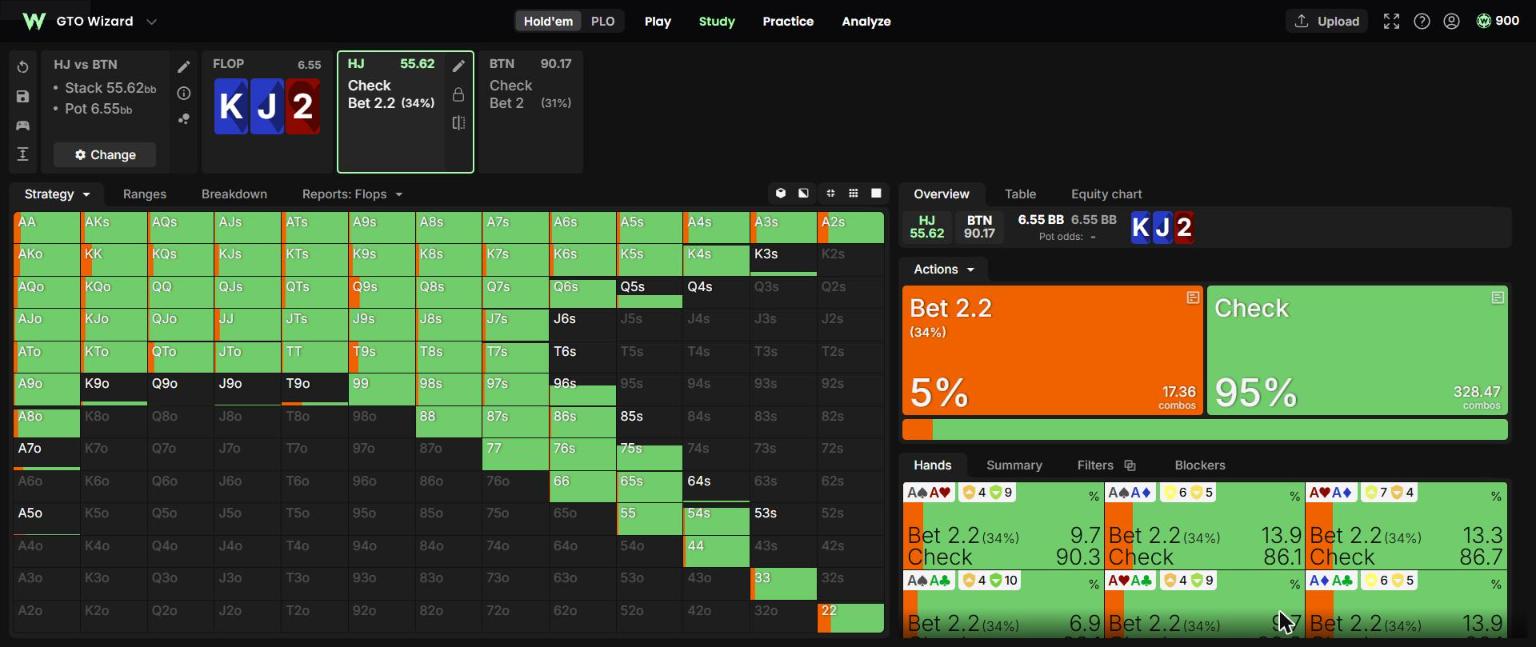Expand the GTO Wizard chevron dropdown

(x=152, y=21)
